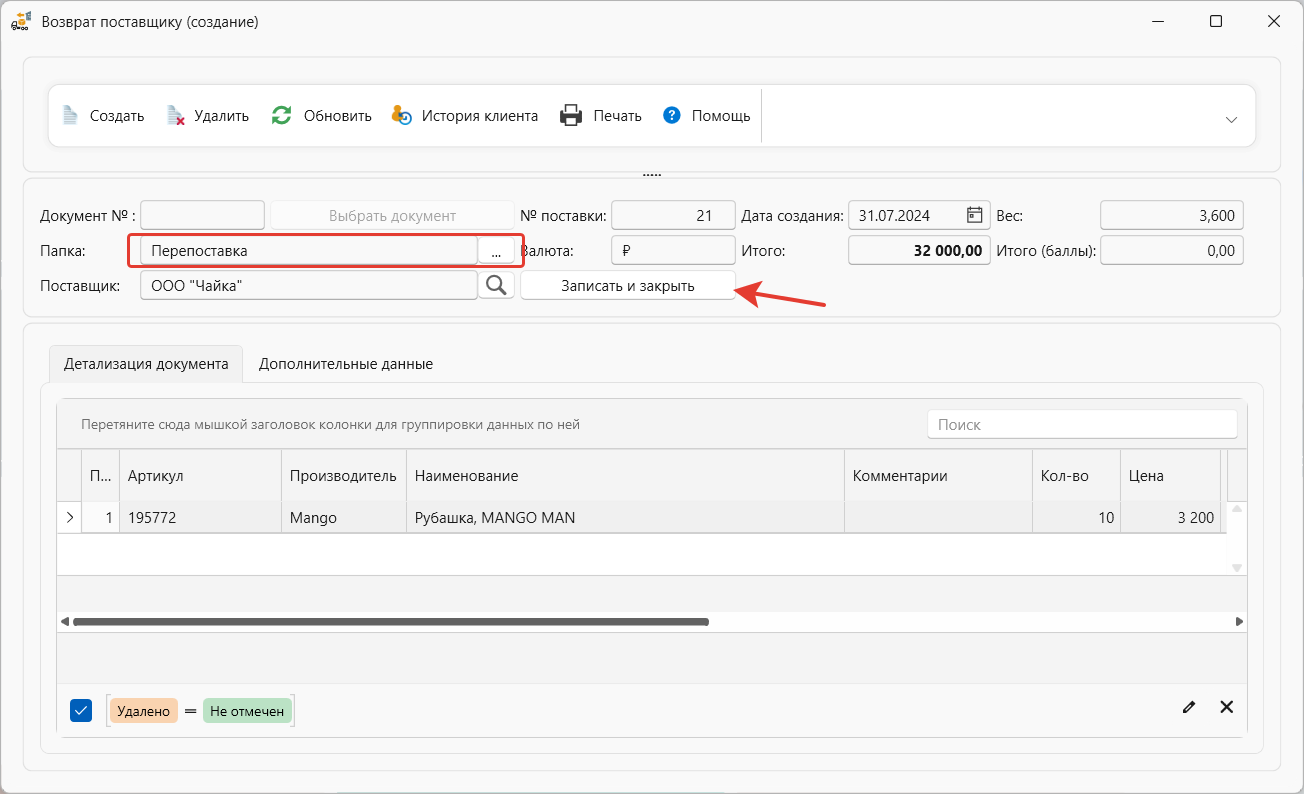Click the Обновить refresh button

(321, 116)
